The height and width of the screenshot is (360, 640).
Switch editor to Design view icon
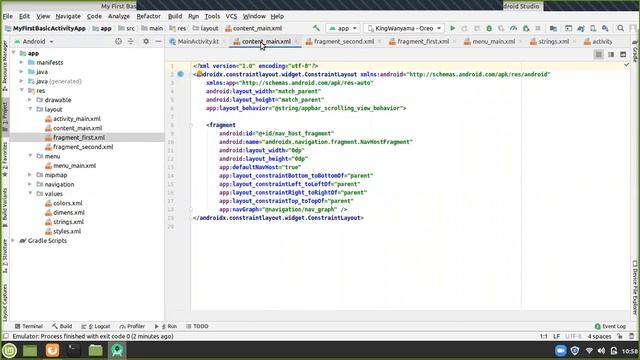click(x=623, y=54)
